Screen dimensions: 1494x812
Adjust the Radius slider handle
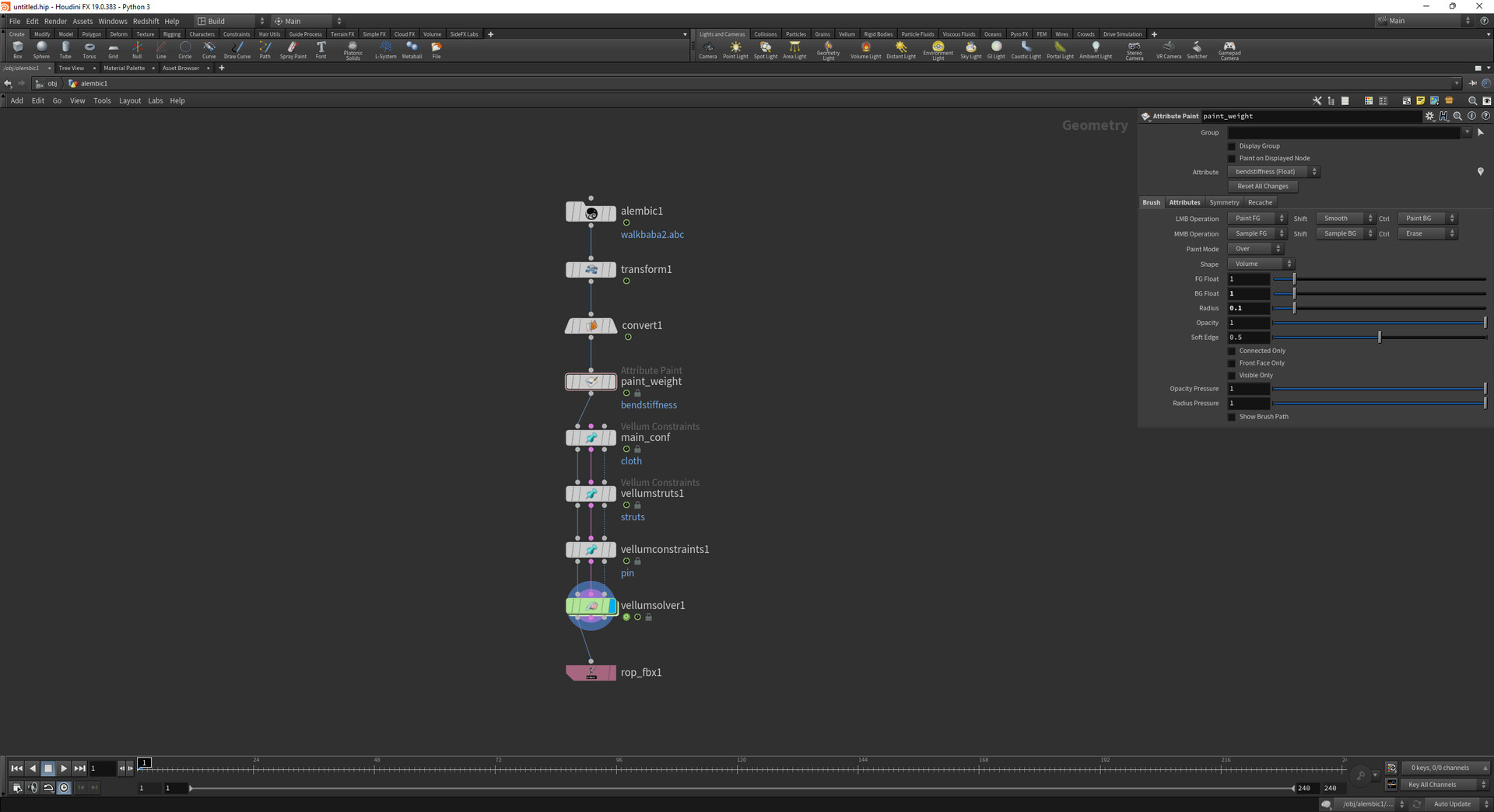1295,308
